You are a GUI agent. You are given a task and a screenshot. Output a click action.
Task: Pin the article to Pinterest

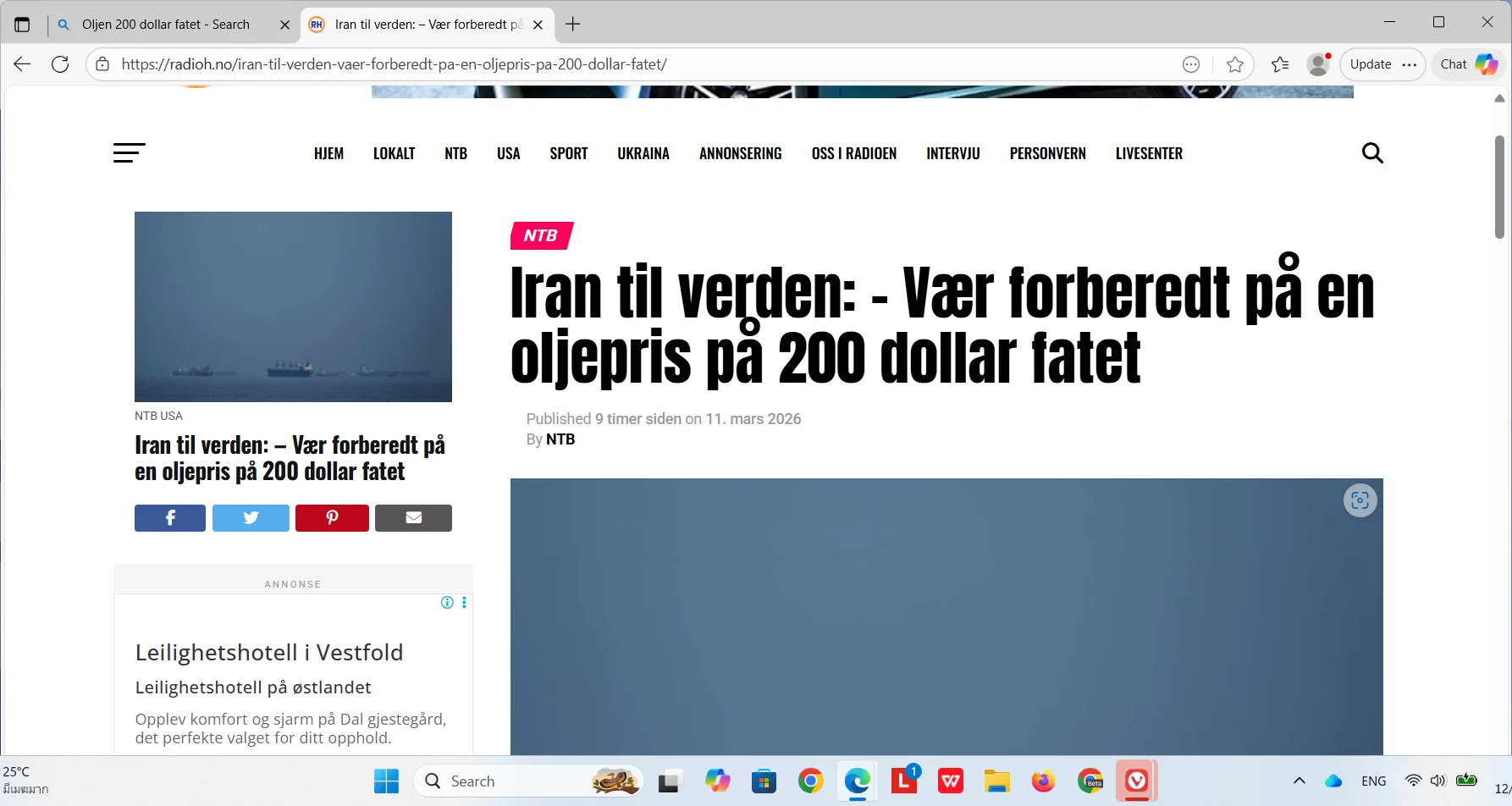[x=332, y=517]
